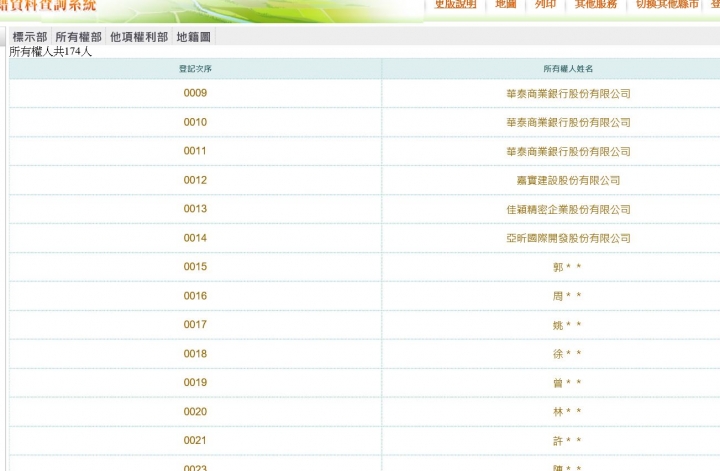Select registration number 0013

click(195, 209)
